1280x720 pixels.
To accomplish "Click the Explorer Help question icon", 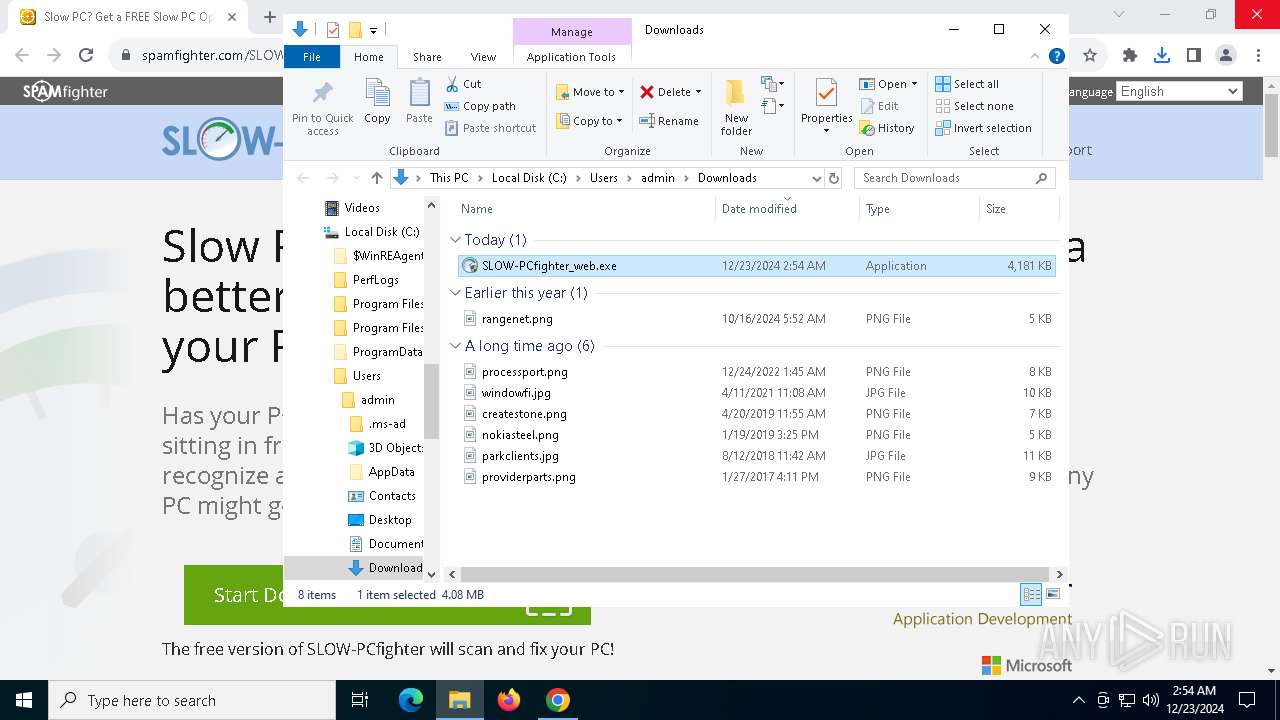I will pos(1056,57).
